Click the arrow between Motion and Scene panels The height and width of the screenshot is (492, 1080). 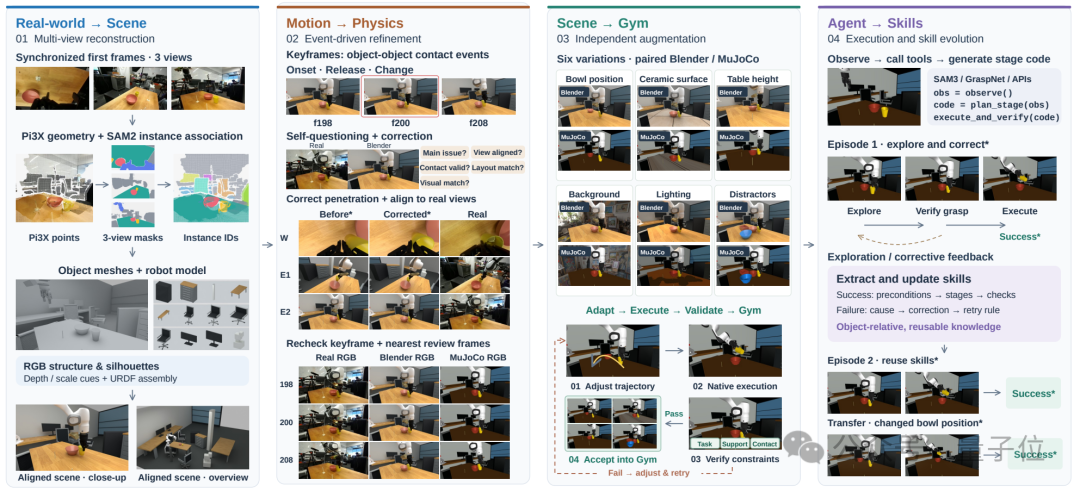(x=538, y=245)
